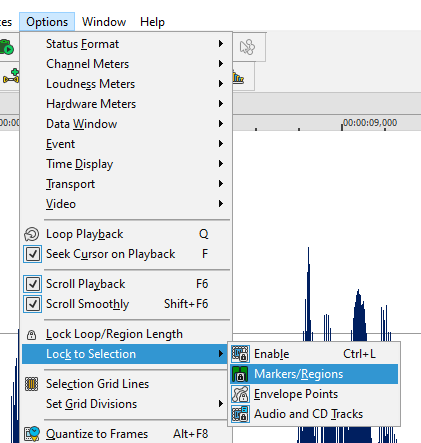Expand the Channel Meters submenu arrow
The height and width of the screenshot is (443, 421).
pyautogui.click(x=221, y=64)
